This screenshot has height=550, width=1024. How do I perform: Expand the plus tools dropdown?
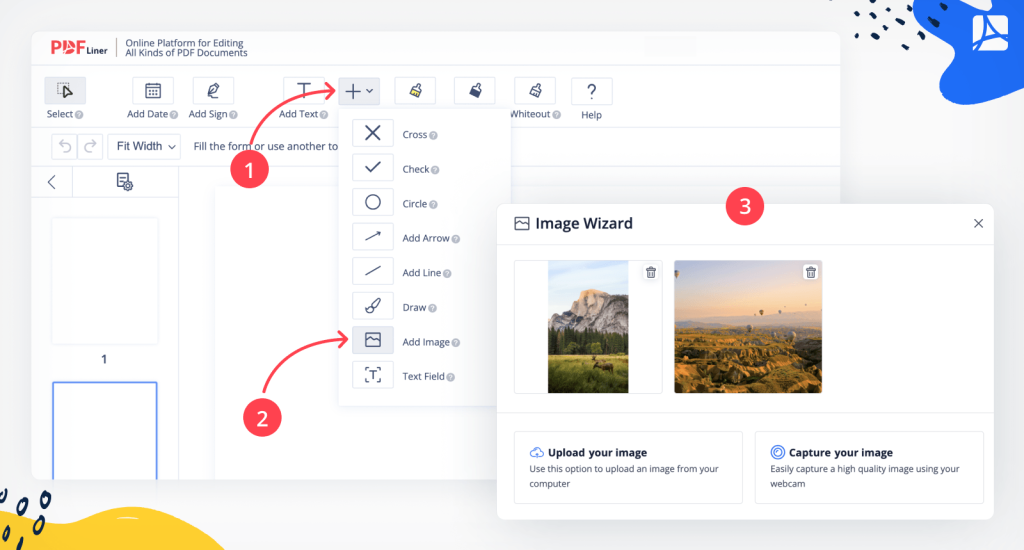[x=359, y=91]
